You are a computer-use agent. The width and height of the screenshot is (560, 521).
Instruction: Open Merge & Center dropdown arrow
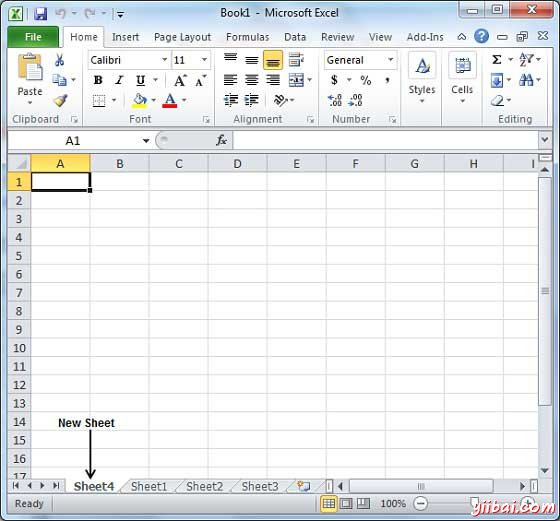pyautogui.click(x=310, y=80)
